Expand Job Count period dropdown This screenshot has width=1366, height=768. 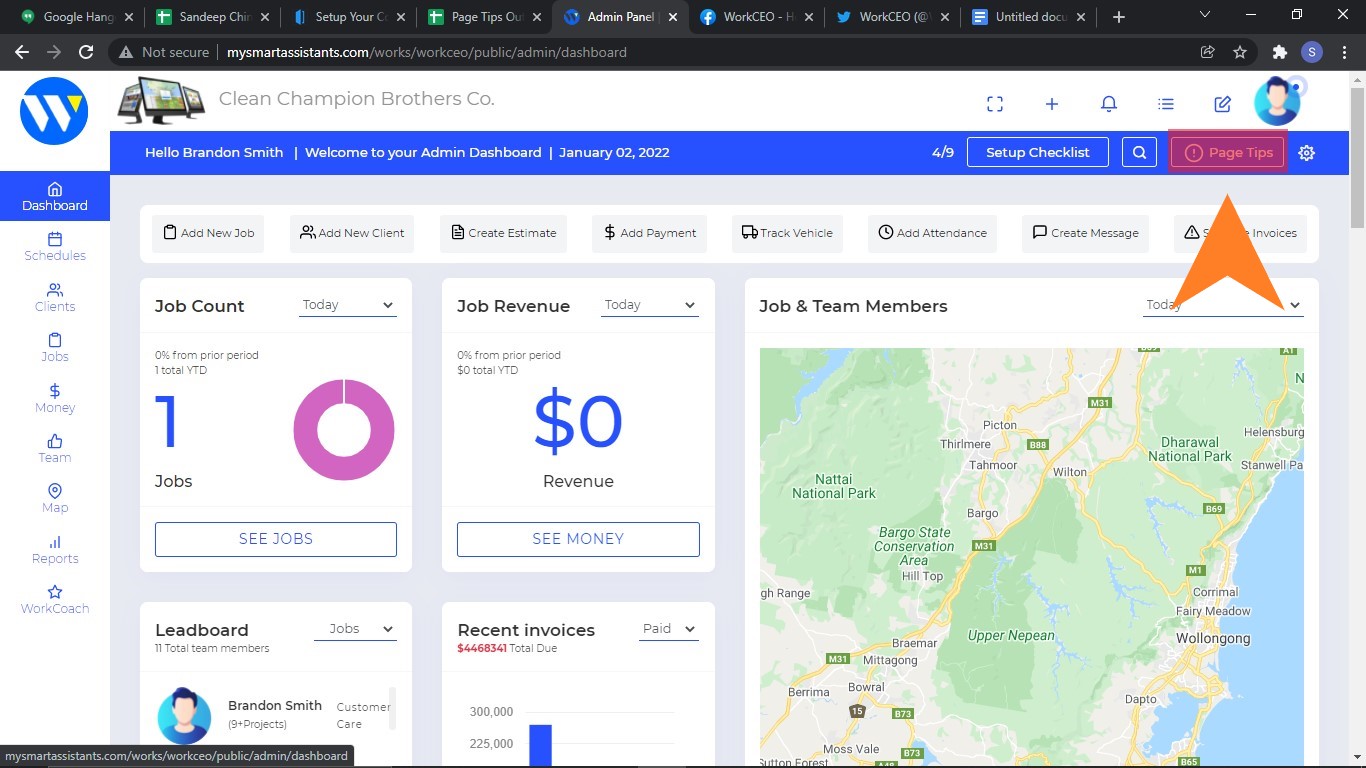tap(348, 305)
